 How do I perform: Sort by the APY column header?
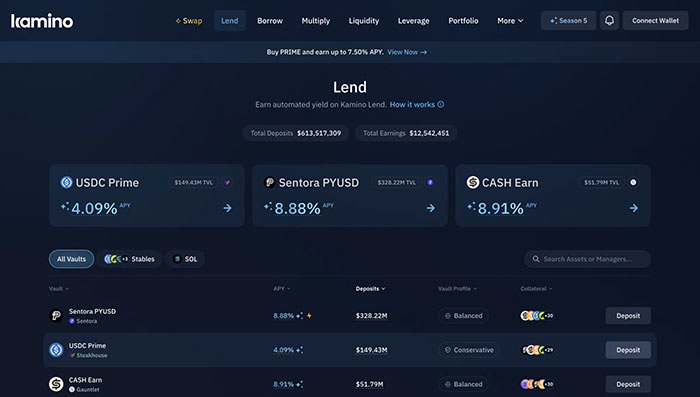(282, 288)
